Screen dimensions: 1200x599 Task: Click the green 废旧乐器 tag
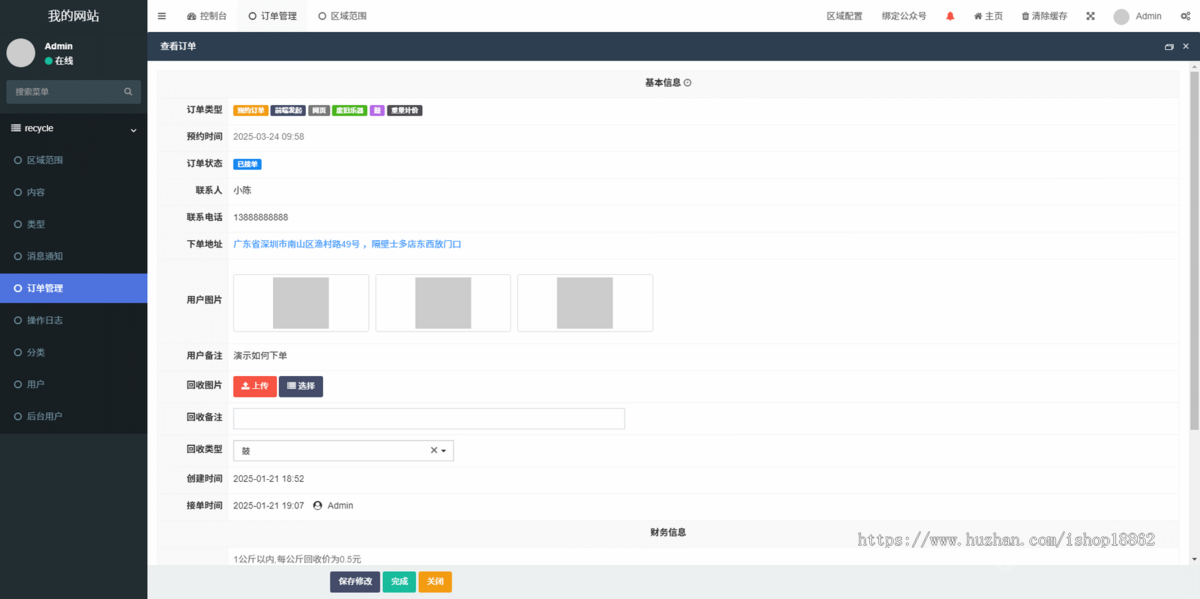[x=349, y=111]
